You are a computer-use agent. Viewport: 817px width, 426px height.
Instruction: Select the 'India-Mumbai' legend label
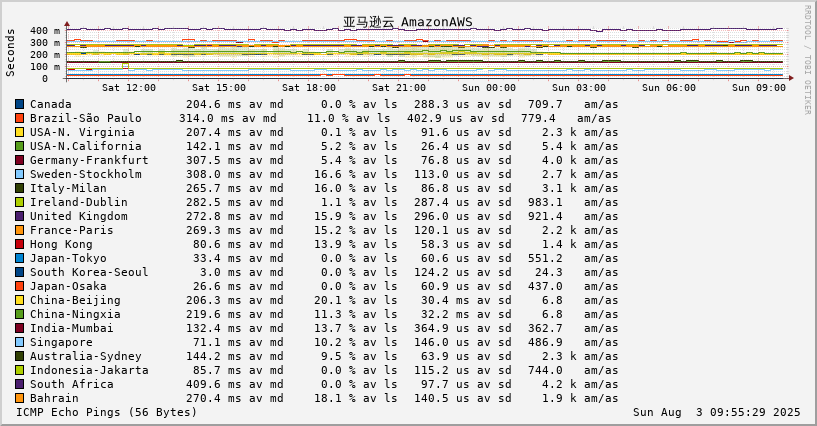(x=71, y=328)
